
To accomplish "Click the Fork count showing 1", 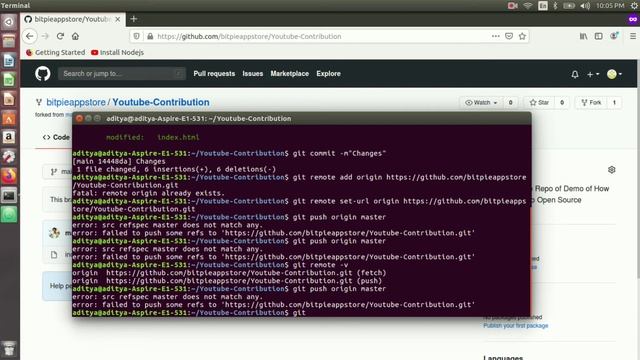I will (x=614, y=102).
